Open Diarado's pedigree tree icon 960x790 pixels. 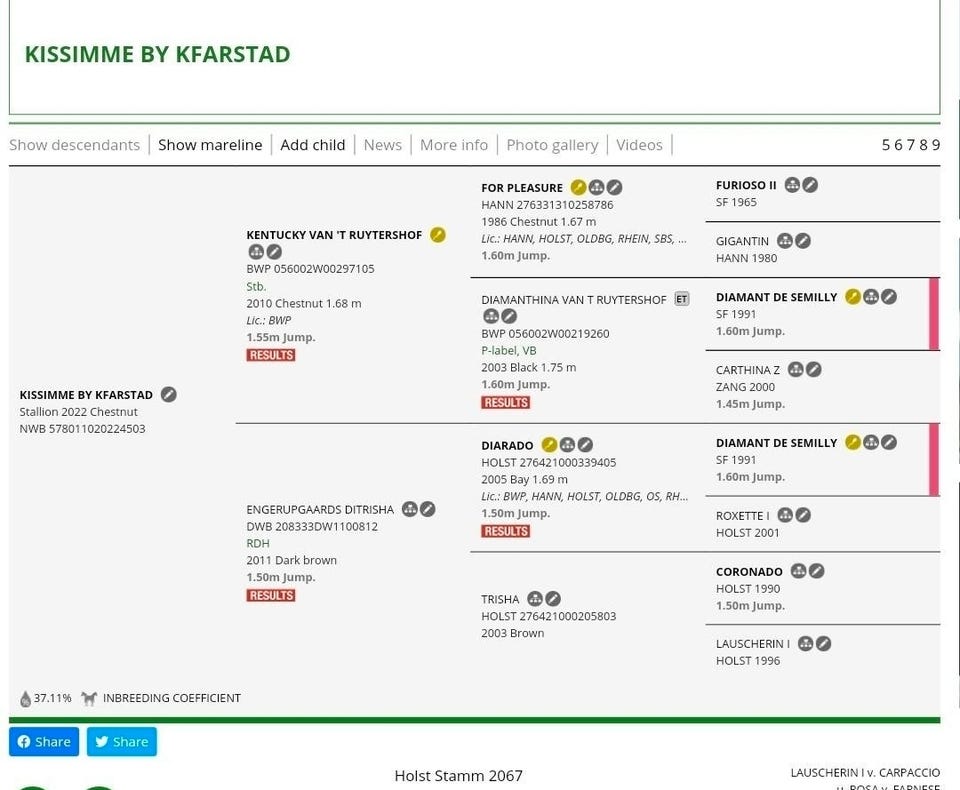(568, 445)
